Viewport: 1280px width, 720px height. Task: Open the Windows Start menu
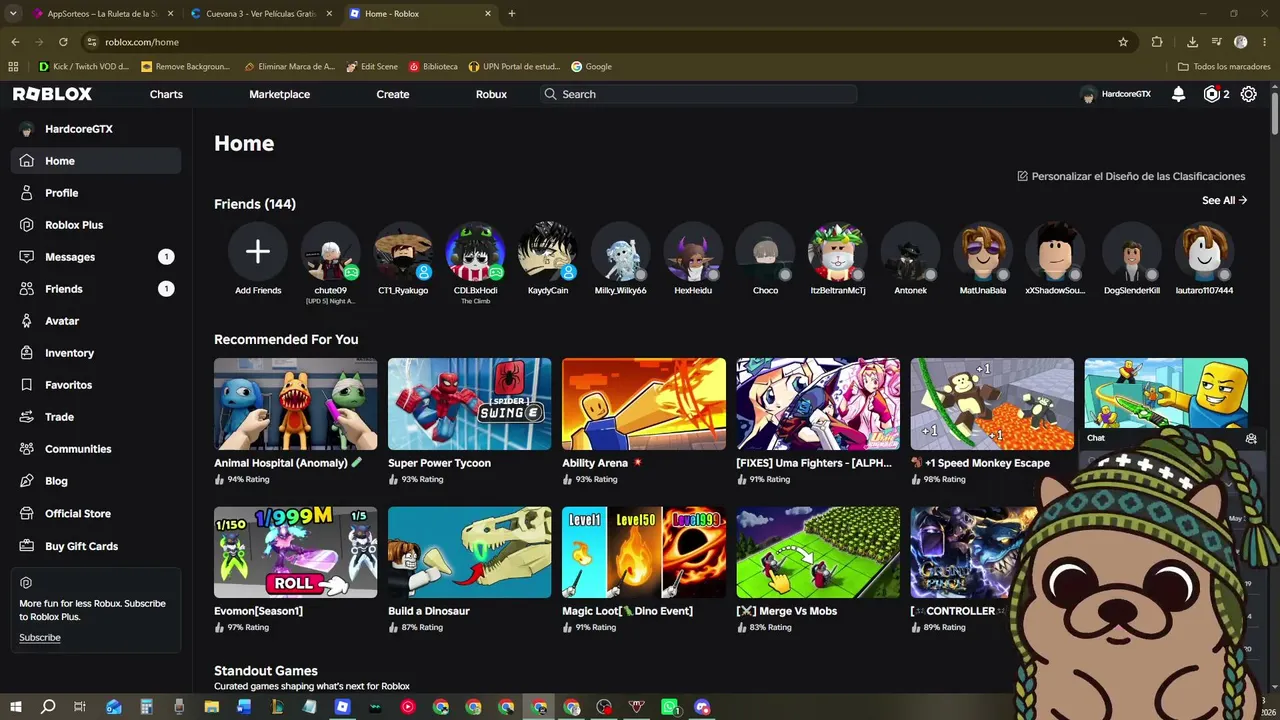[15, 707]
